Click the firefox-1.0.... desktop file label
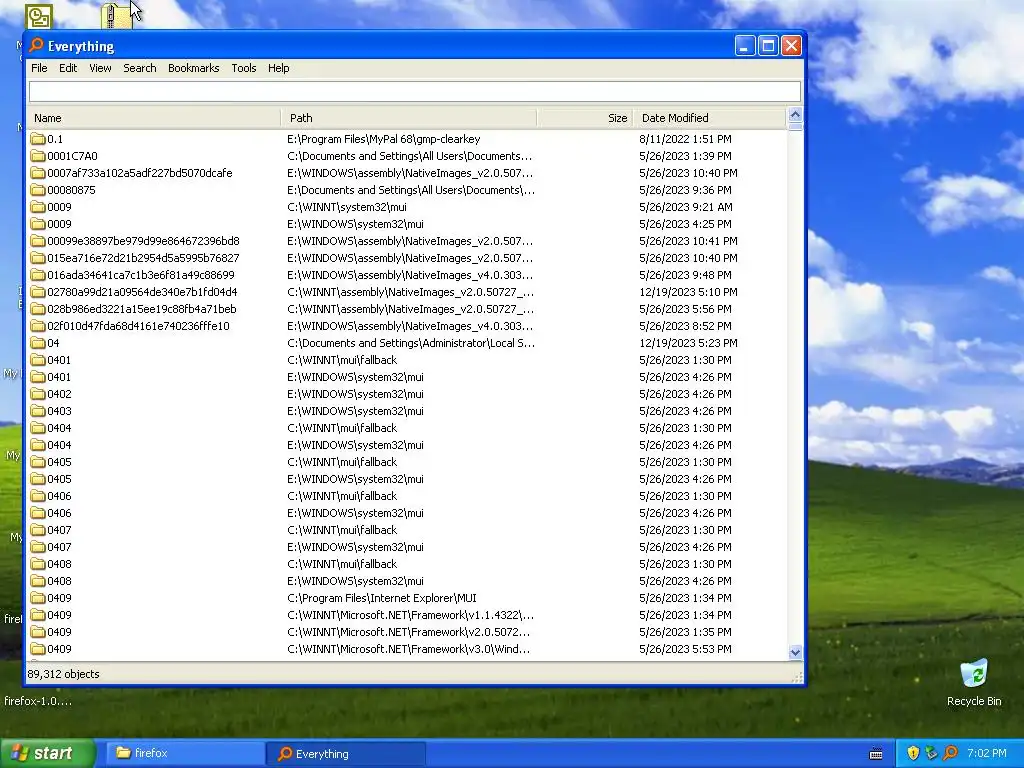This screenshot has width=1024, height=768. [38, 701]
